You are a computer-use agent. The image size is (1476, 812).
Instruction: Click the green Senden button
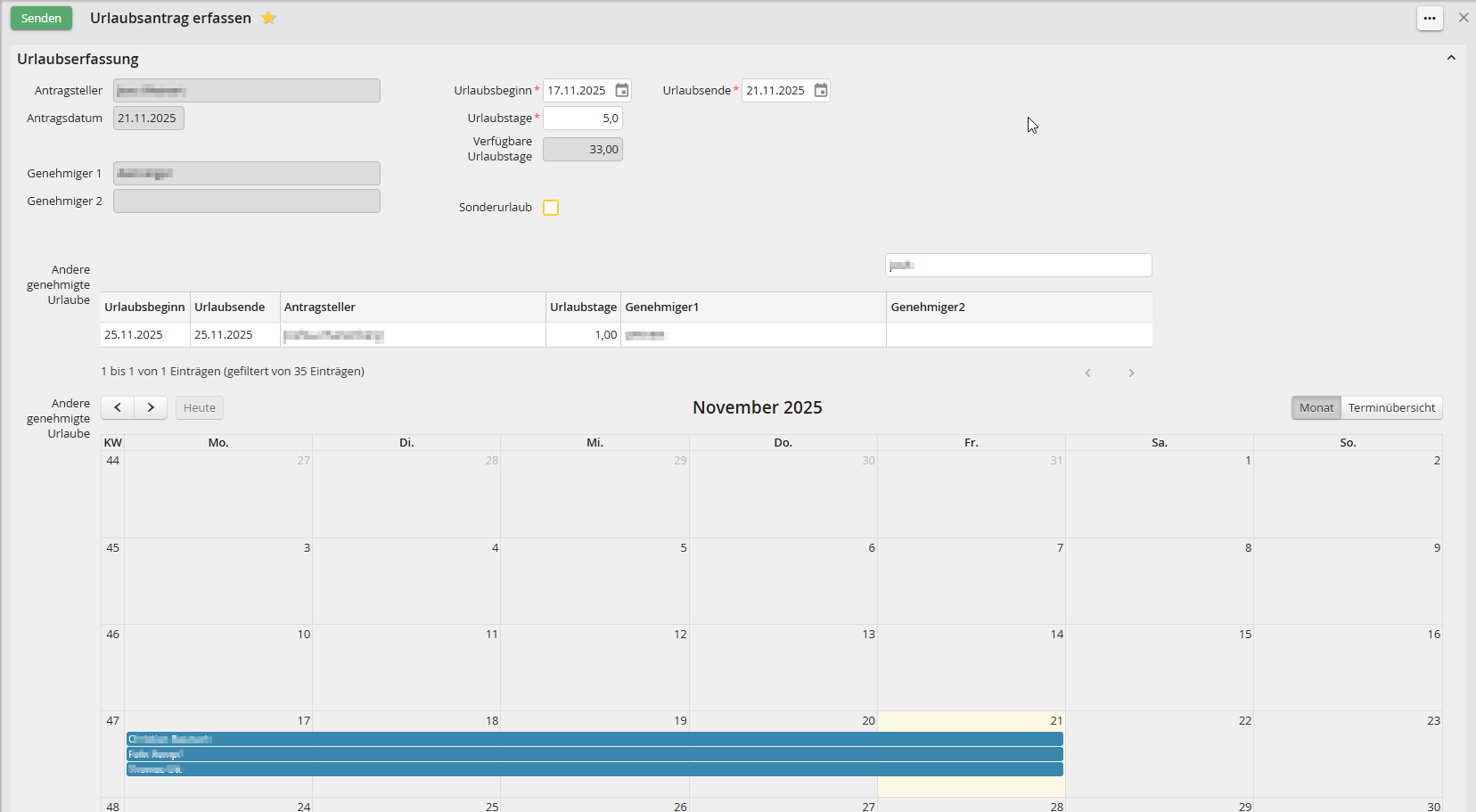[41, 19]
